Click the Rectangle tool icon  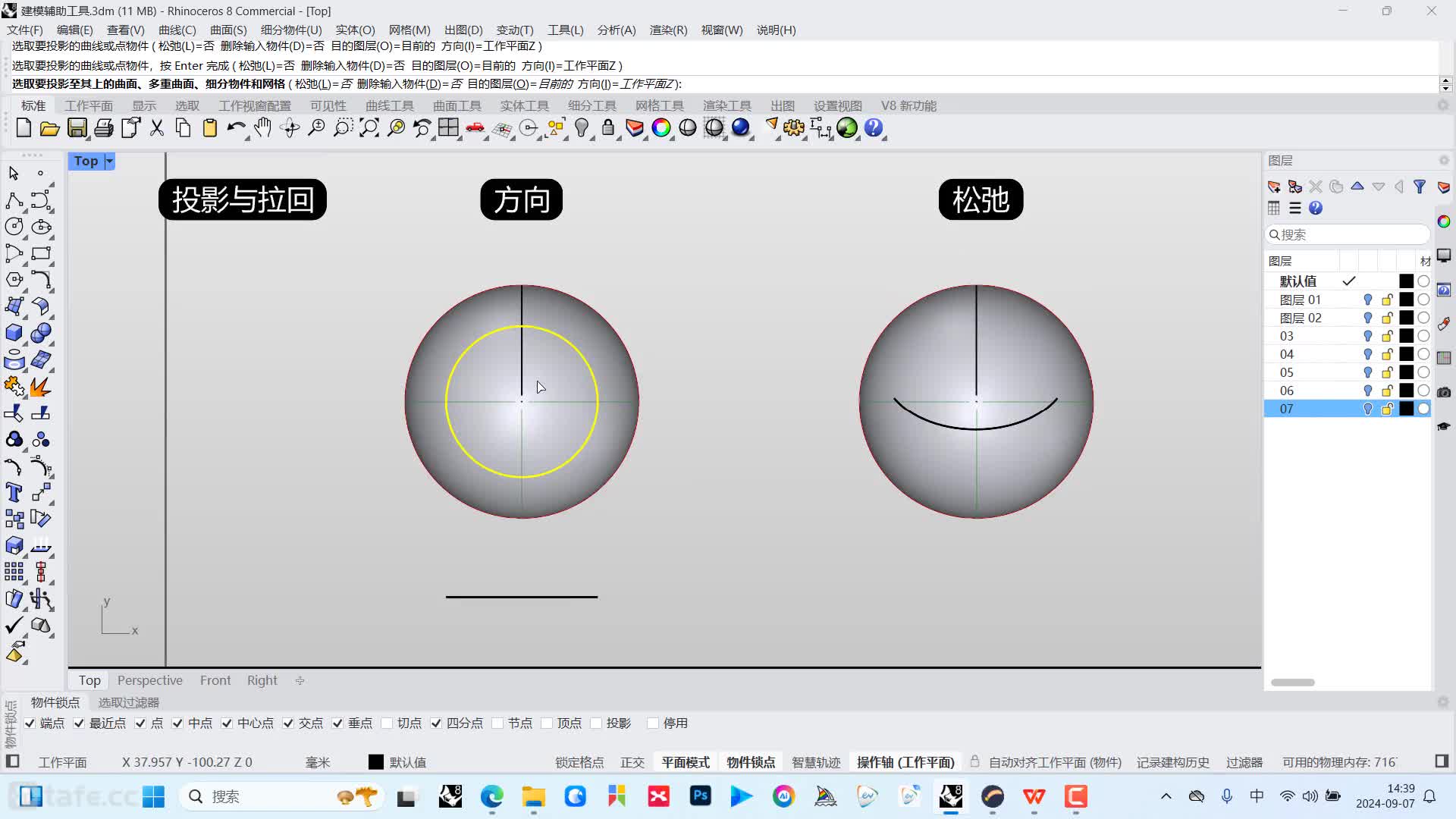(41, 253)
